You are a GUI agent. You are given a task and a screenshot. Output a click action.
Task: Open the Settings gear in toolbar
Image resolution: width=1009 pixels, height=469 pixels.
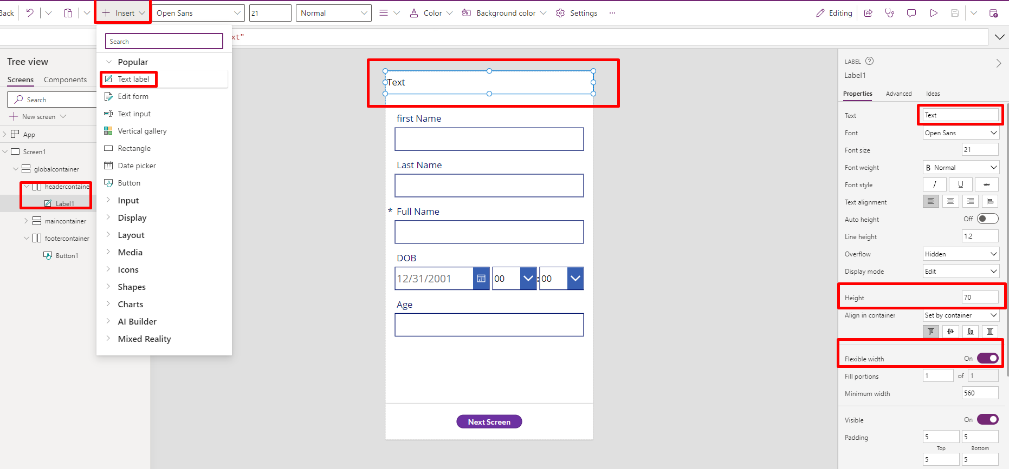coord(560,13)
